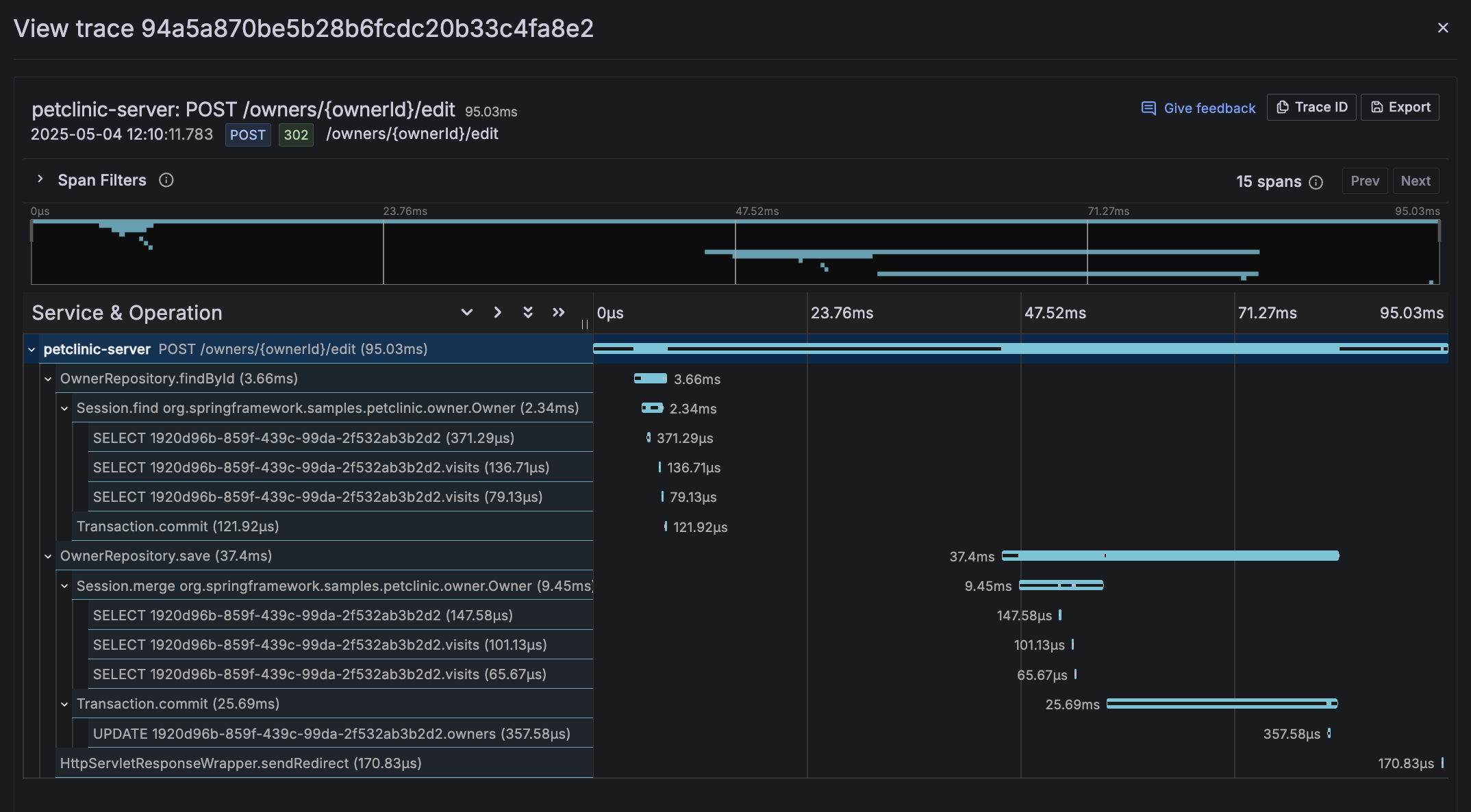The height and width of the screenshot is (812, 1471).
Task: Click the Service & Operation column header
Action: pyautogui.click(x=127, y=313)
